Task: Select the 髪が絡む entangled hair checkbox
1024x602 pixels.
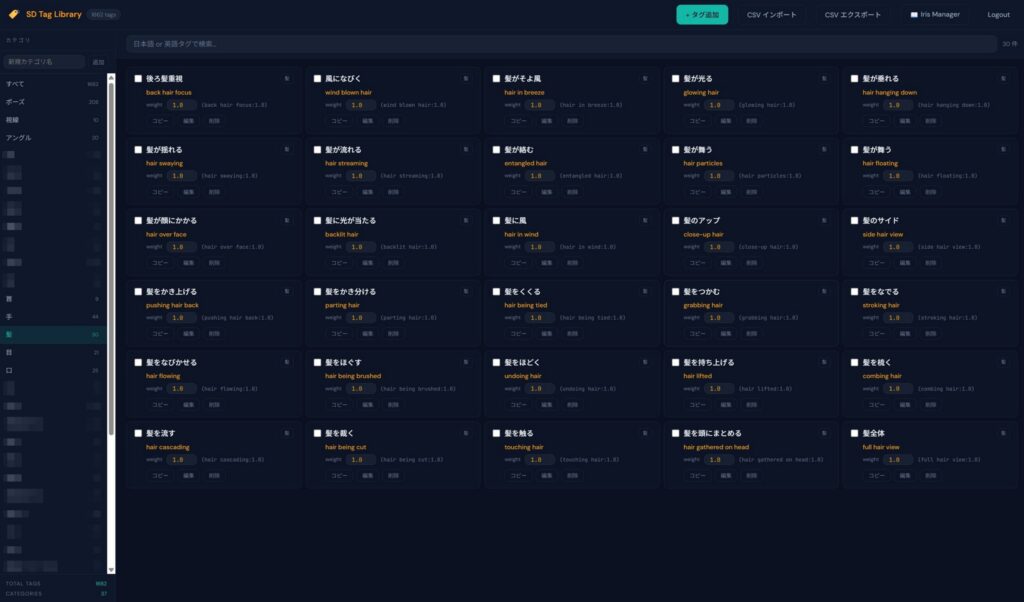Action: pos(496,149)
